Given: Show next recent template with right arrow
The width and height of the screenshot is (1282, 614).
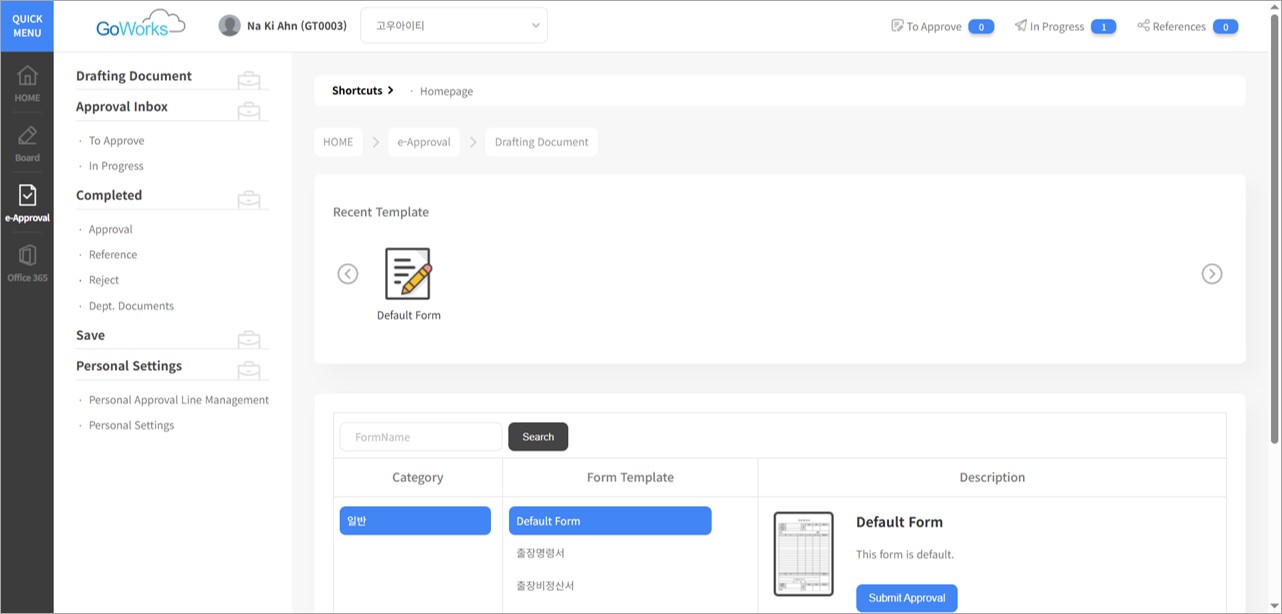Looking at the screenshot, I should (x=1211, y=274).
